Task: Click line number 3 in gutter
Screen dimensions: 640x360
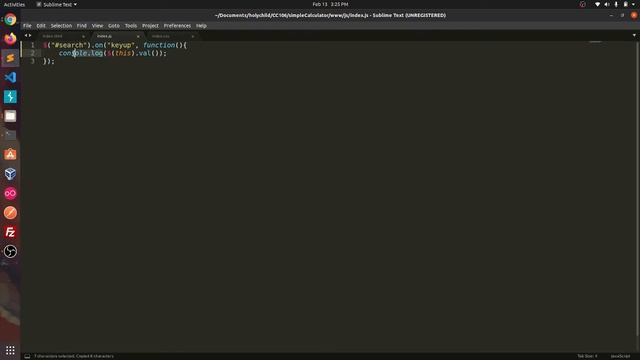Action: pos(33,61)
